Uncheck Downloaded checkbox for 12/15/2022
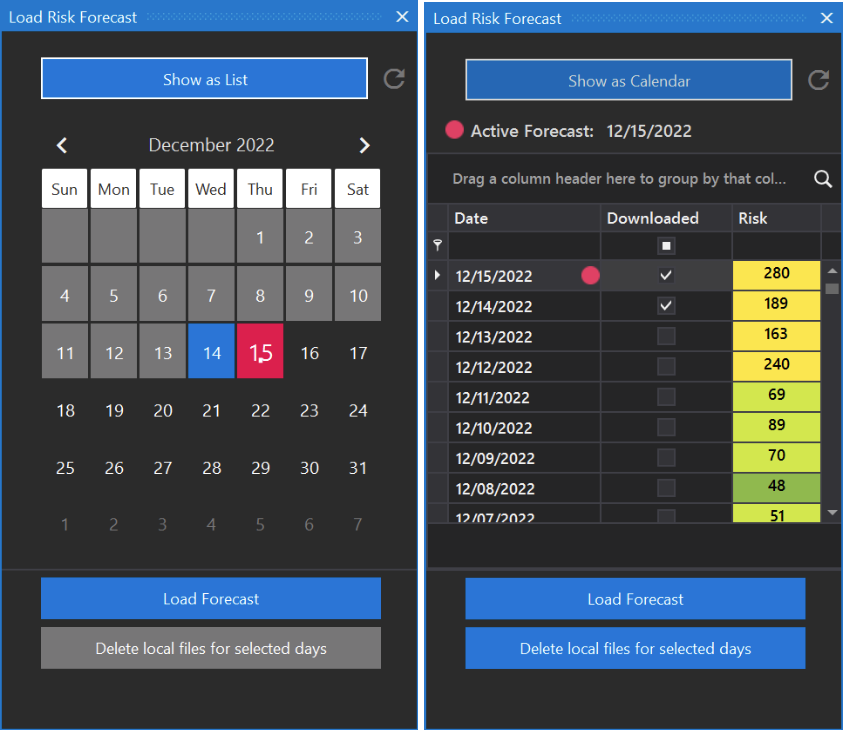 tap(666, 275)
